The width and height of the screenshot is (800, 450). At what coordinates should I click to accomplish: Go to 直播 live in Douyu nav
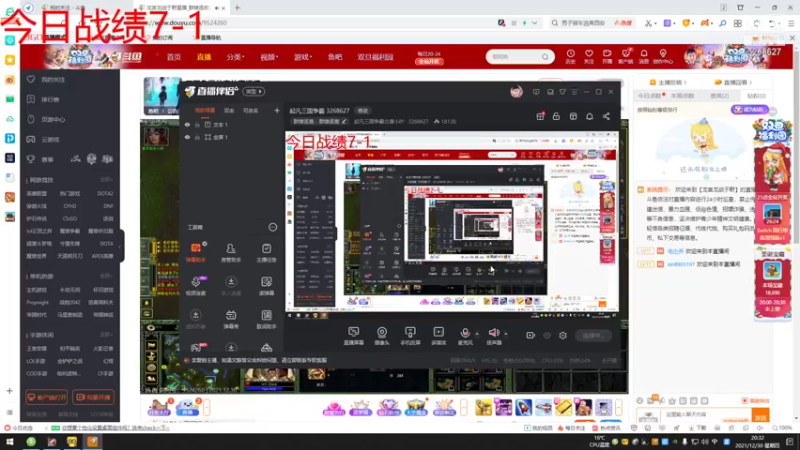point(204,57)
